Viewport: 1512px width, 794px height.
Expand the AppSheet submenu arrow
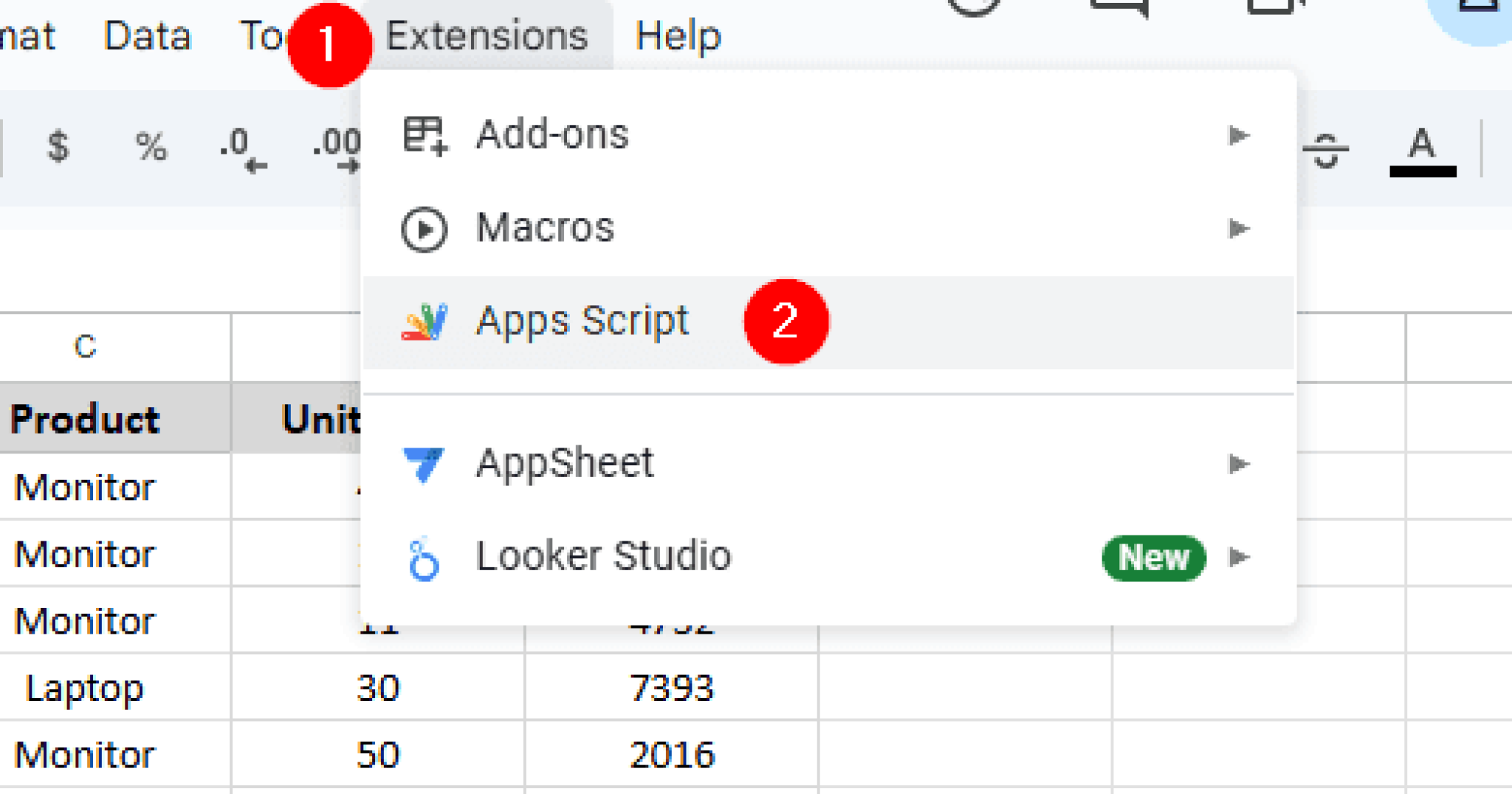[1240, 463]
